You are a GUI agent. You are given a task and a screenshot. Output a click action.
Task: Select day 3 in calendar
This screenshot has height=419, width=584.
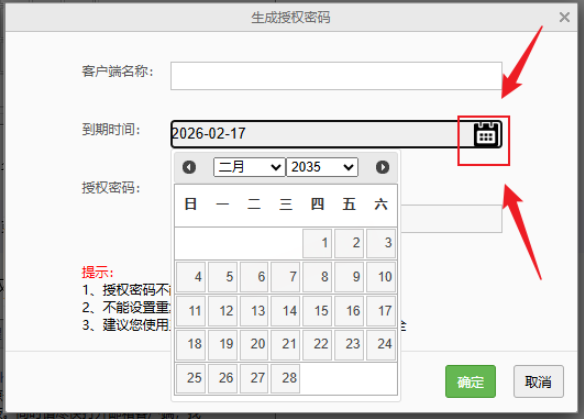(381, 243)
